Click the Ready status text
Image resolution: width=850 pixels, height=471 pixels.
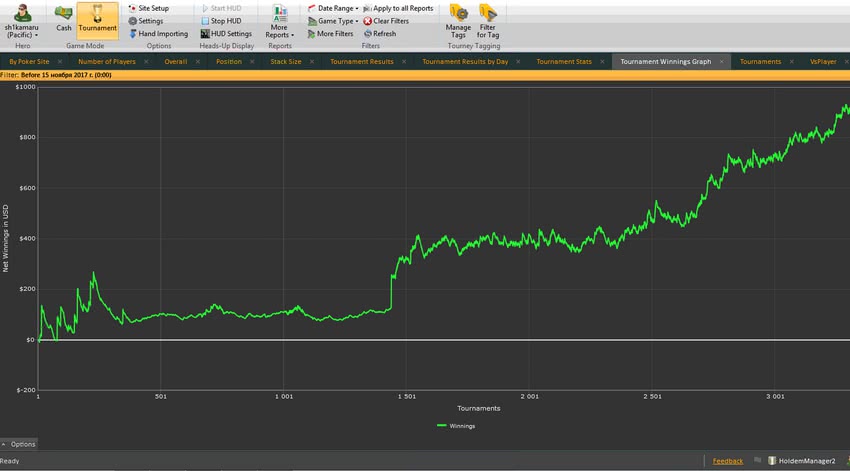pyautogui.click(x=10, y=461)
